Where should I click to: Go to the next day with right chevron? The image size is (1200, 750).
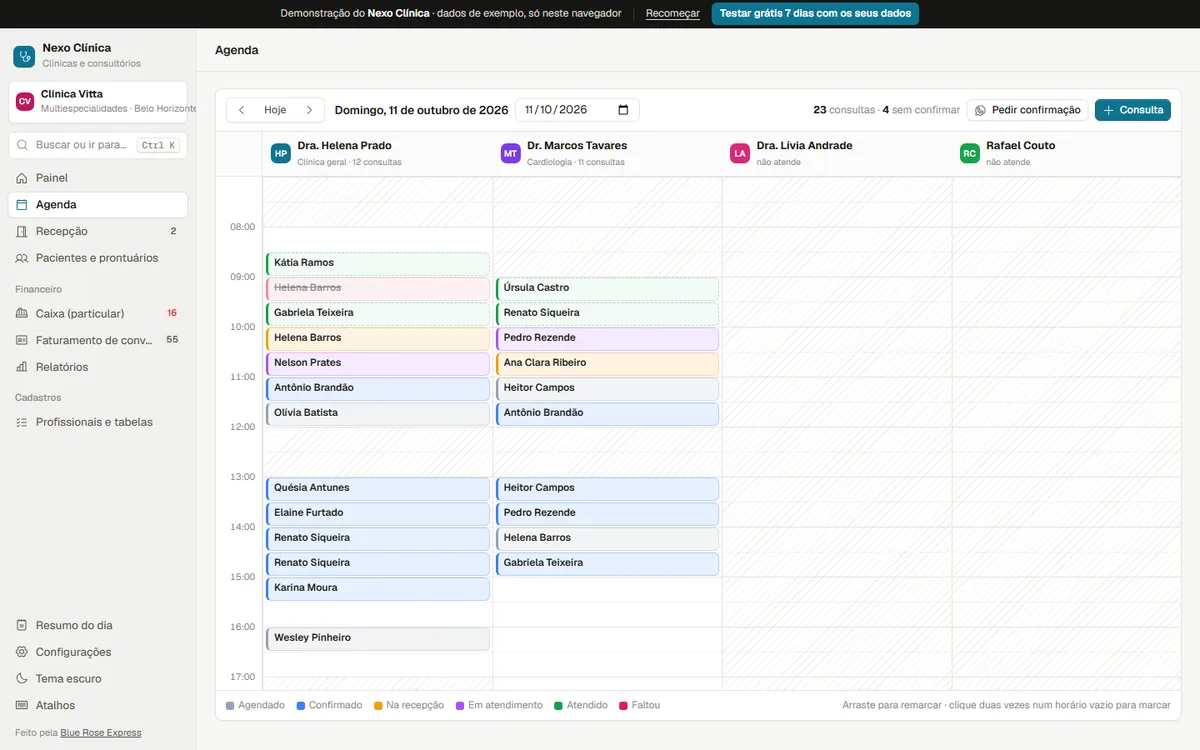click(310, 110)
